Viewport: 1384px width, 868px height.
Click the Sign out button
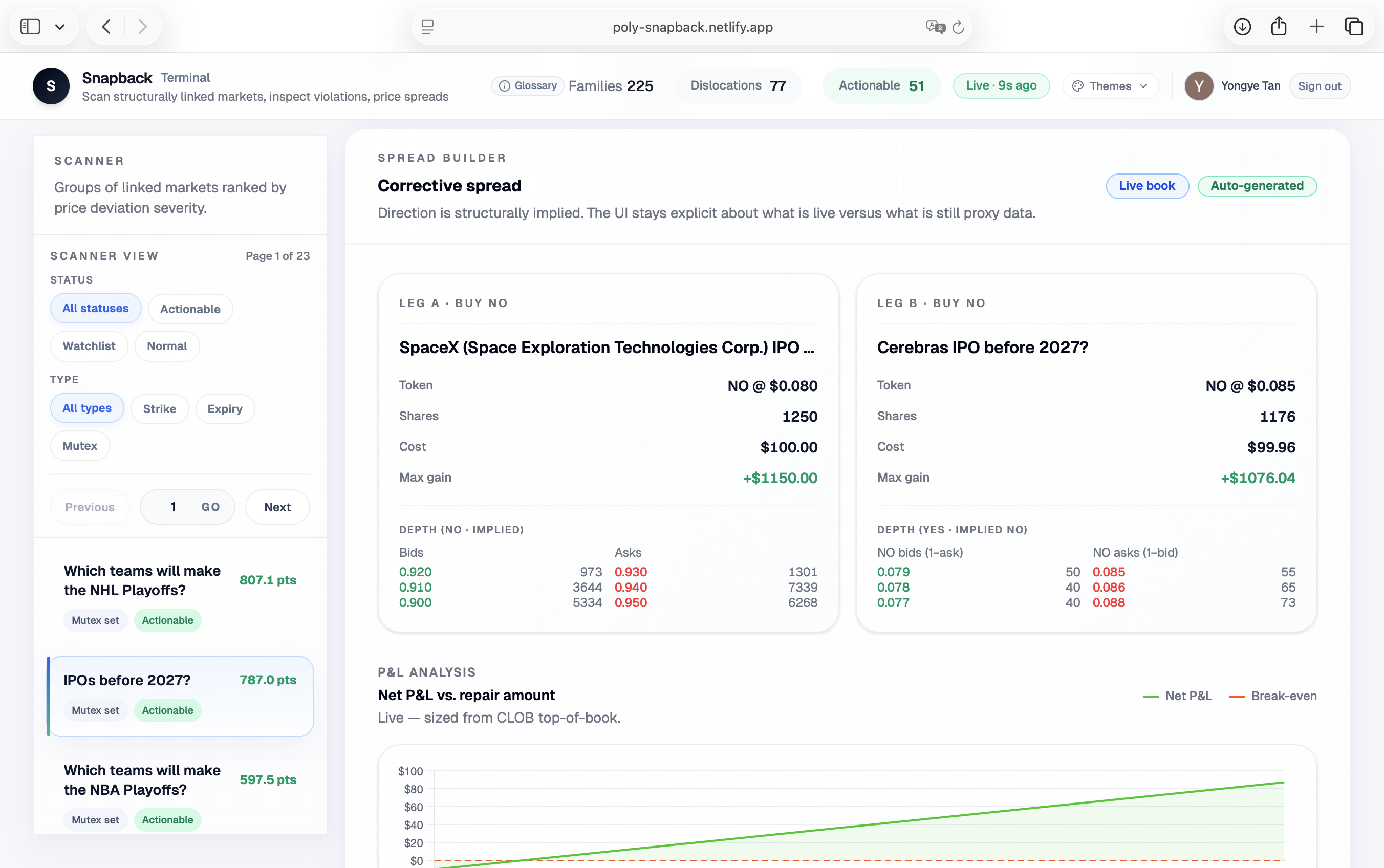(x=1319, y=86)
